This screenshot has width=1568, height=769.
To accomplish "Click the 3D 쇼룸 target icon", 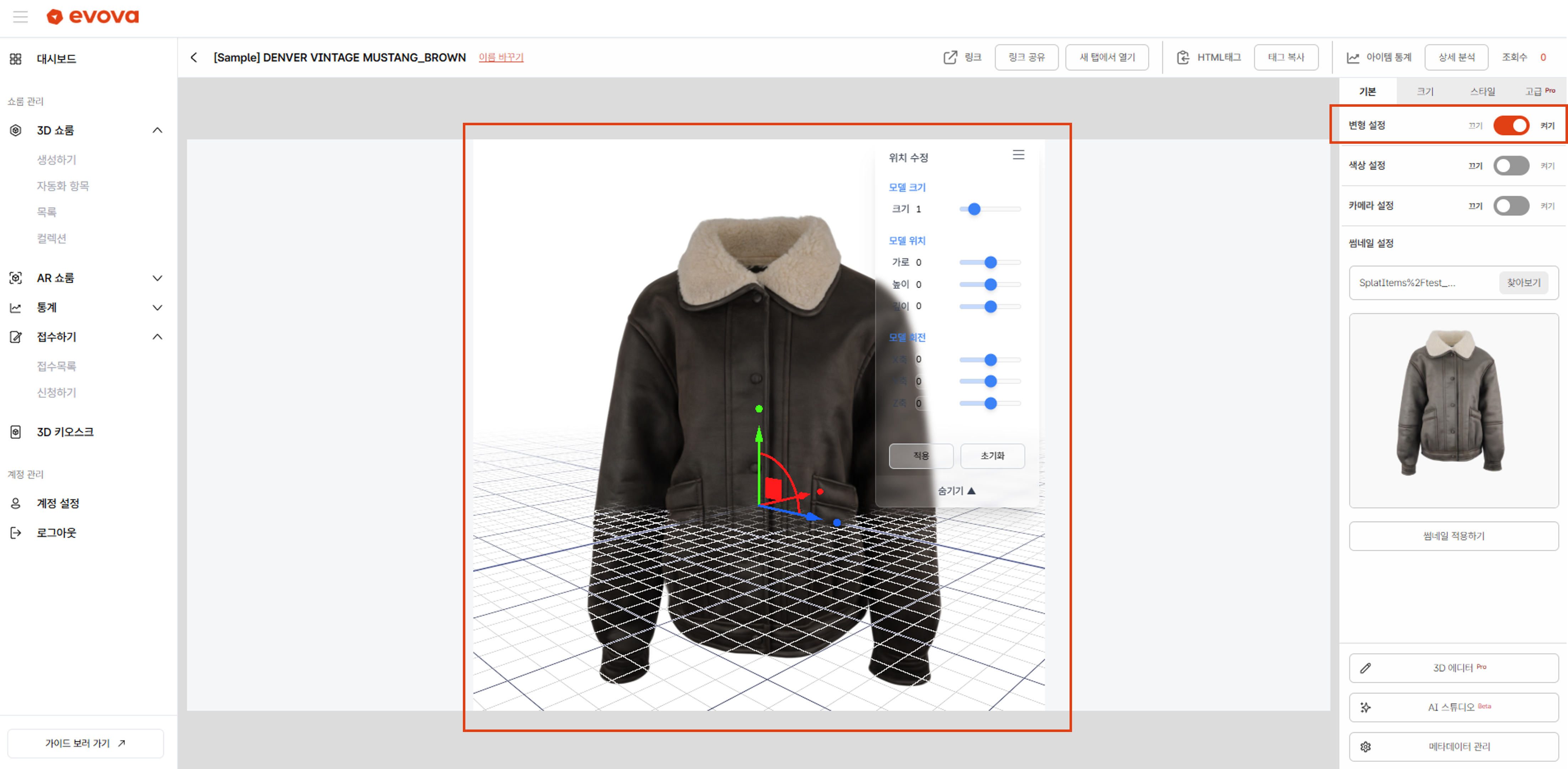I will [x=15, y=130].
